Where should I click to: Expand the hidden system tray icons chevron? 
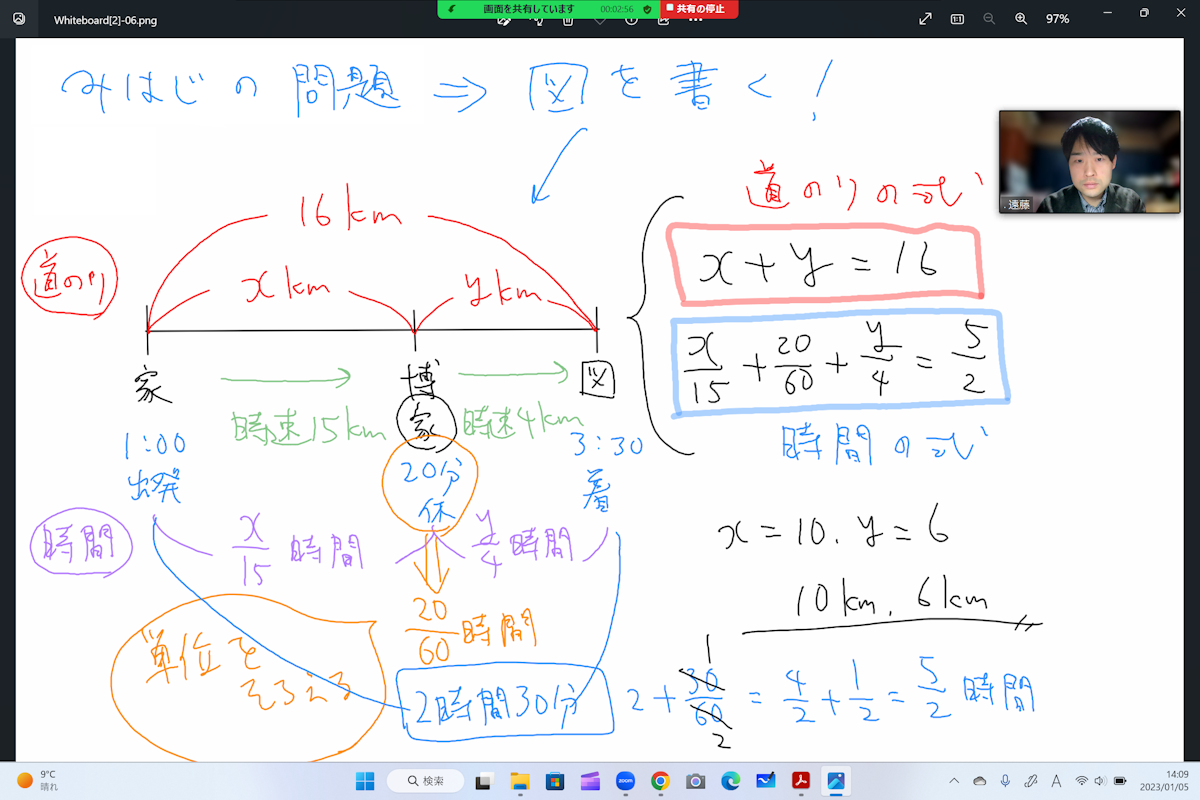tap(953, 780)
